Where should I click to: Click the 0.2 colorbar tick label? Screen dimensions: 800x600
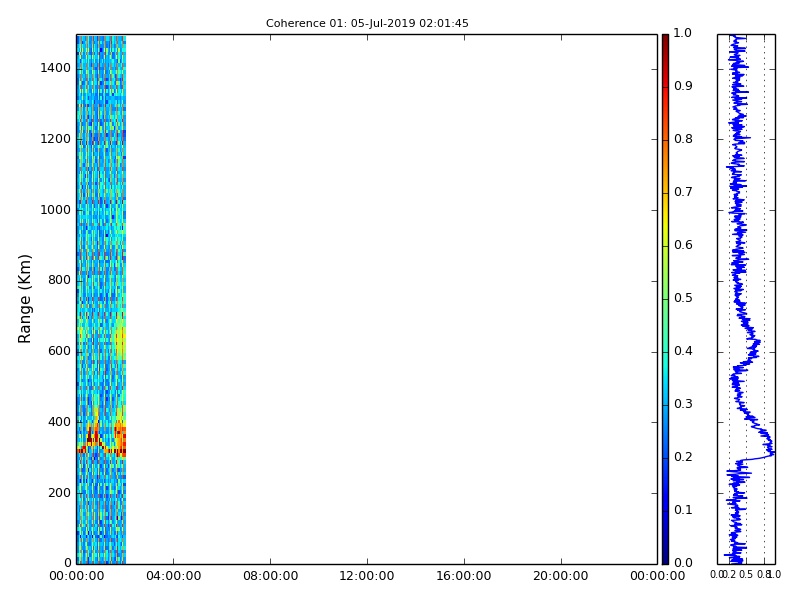683,457
